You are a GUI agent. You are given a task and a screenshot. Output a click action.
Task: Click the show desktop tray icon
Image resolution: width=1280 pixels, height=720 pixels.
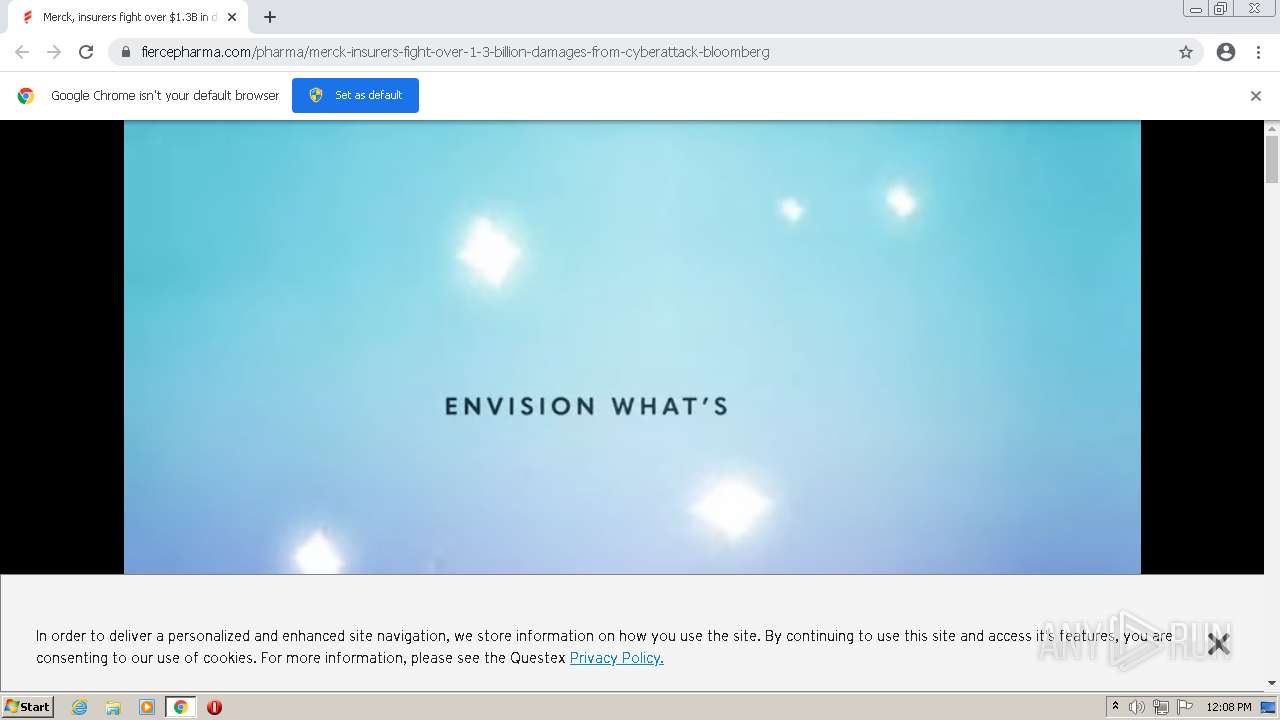pos(1269,707)
